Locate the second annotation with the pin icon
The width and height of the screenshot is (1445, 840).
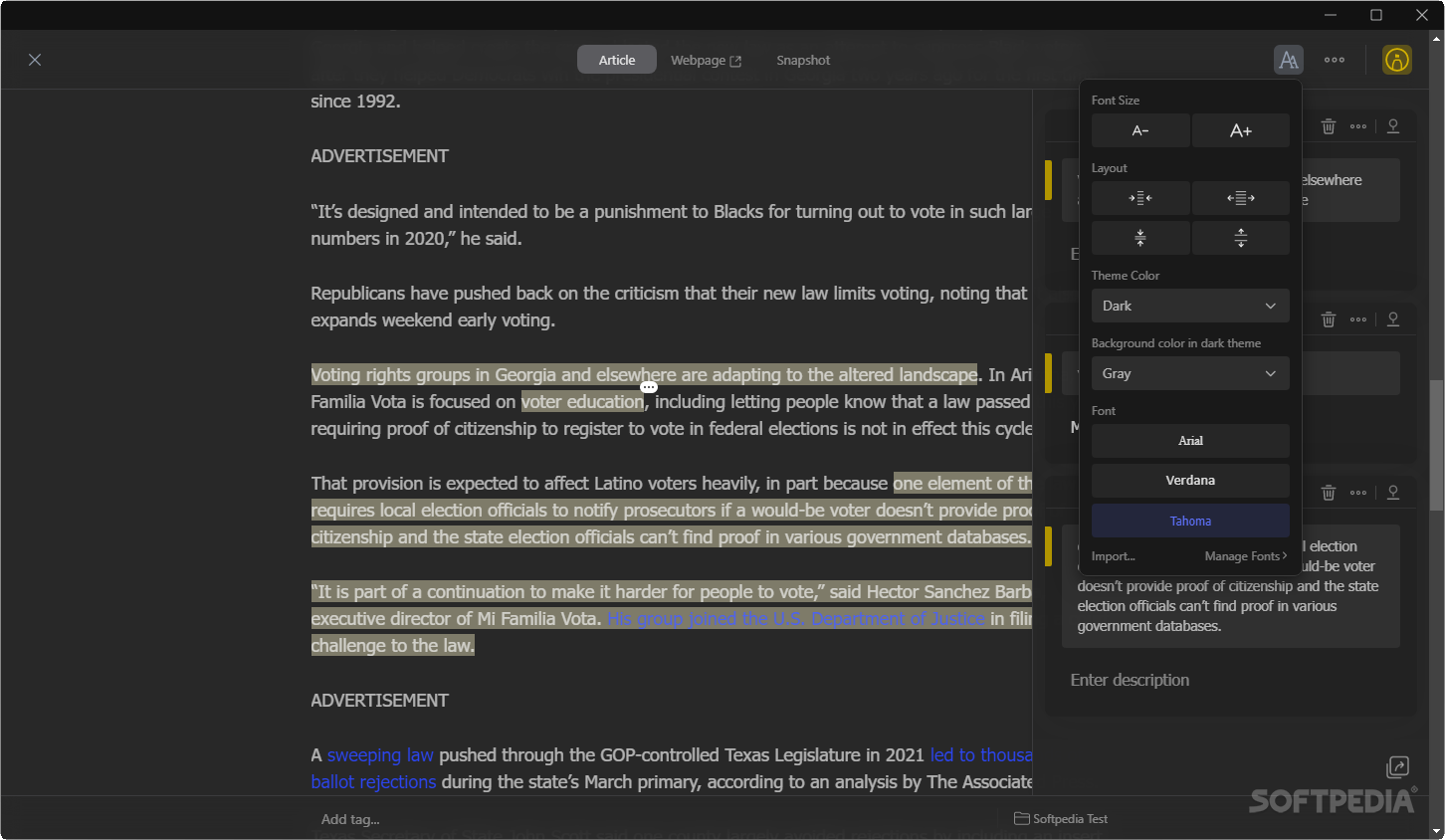1393,319
